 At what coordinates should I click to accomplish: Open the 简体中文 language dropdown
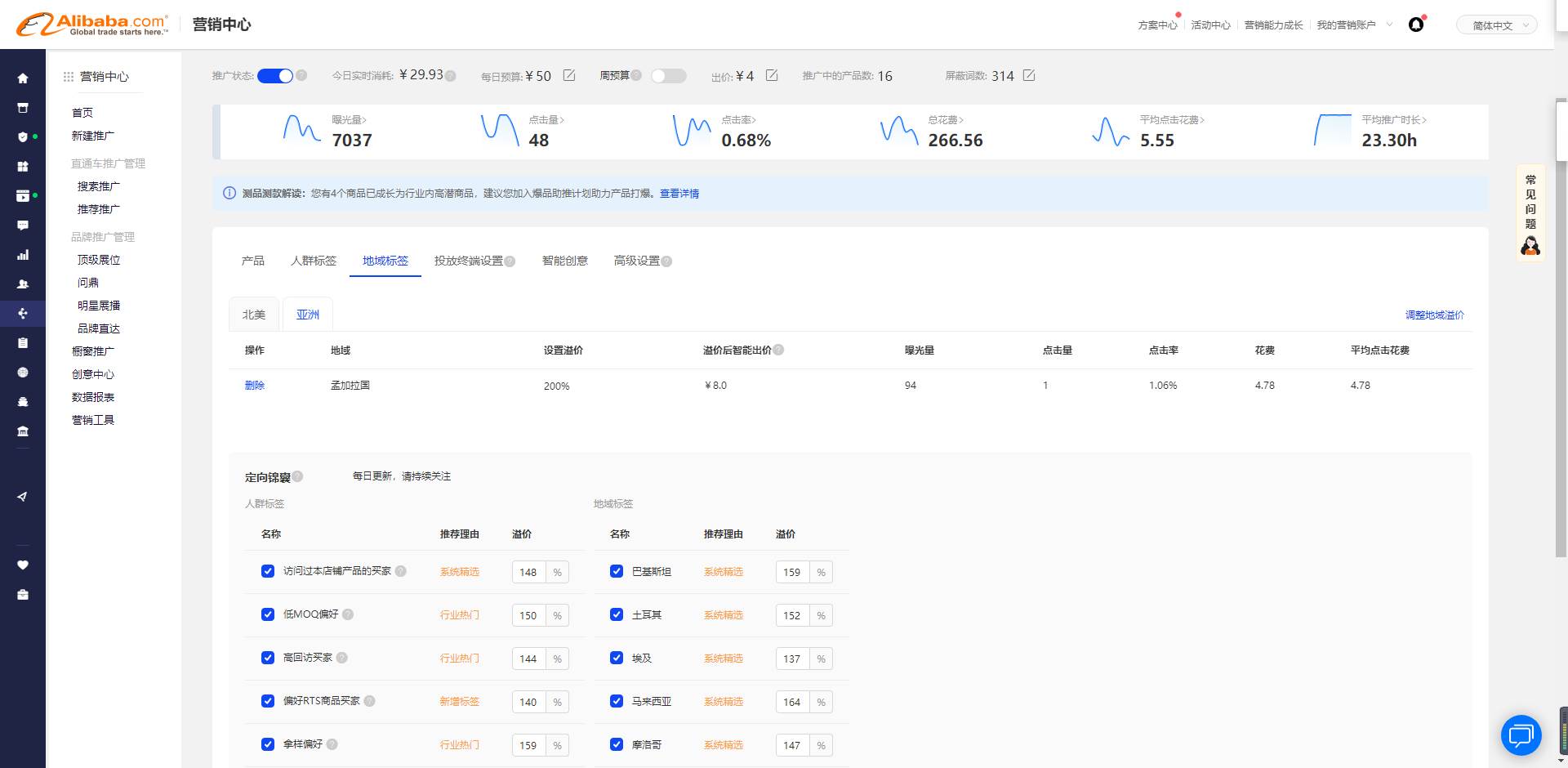pyautogui.click(x=1497, y=25)
